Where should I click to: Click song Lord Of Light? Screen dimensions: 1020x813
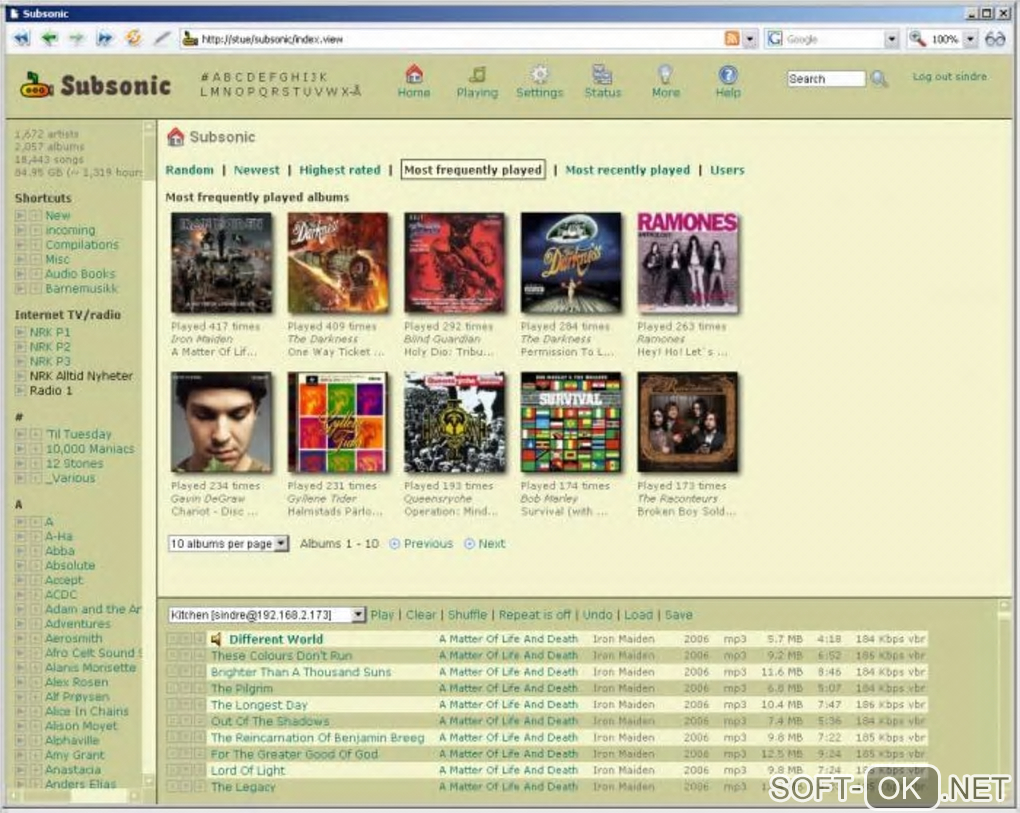coord(248,771)
